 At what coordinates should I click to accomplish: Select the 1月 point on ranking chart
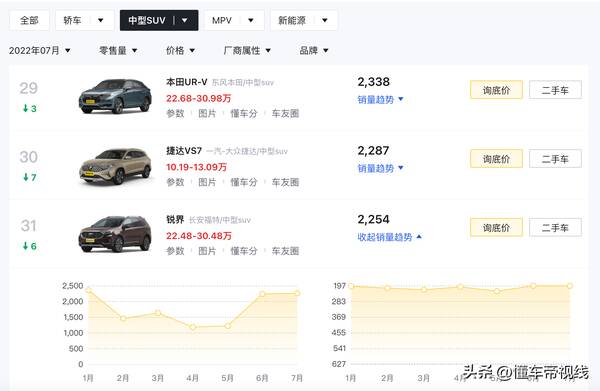[351, 286]
